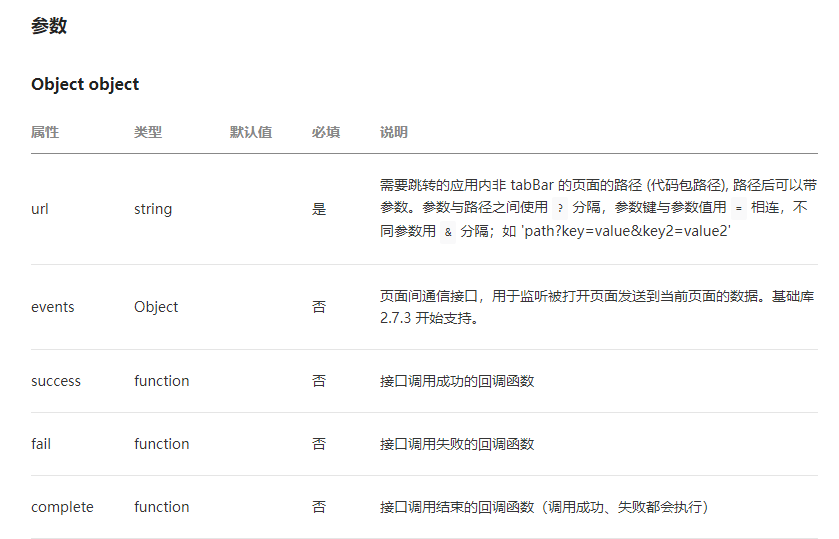Select the 'Object object' heading

[x=85, y=84]
